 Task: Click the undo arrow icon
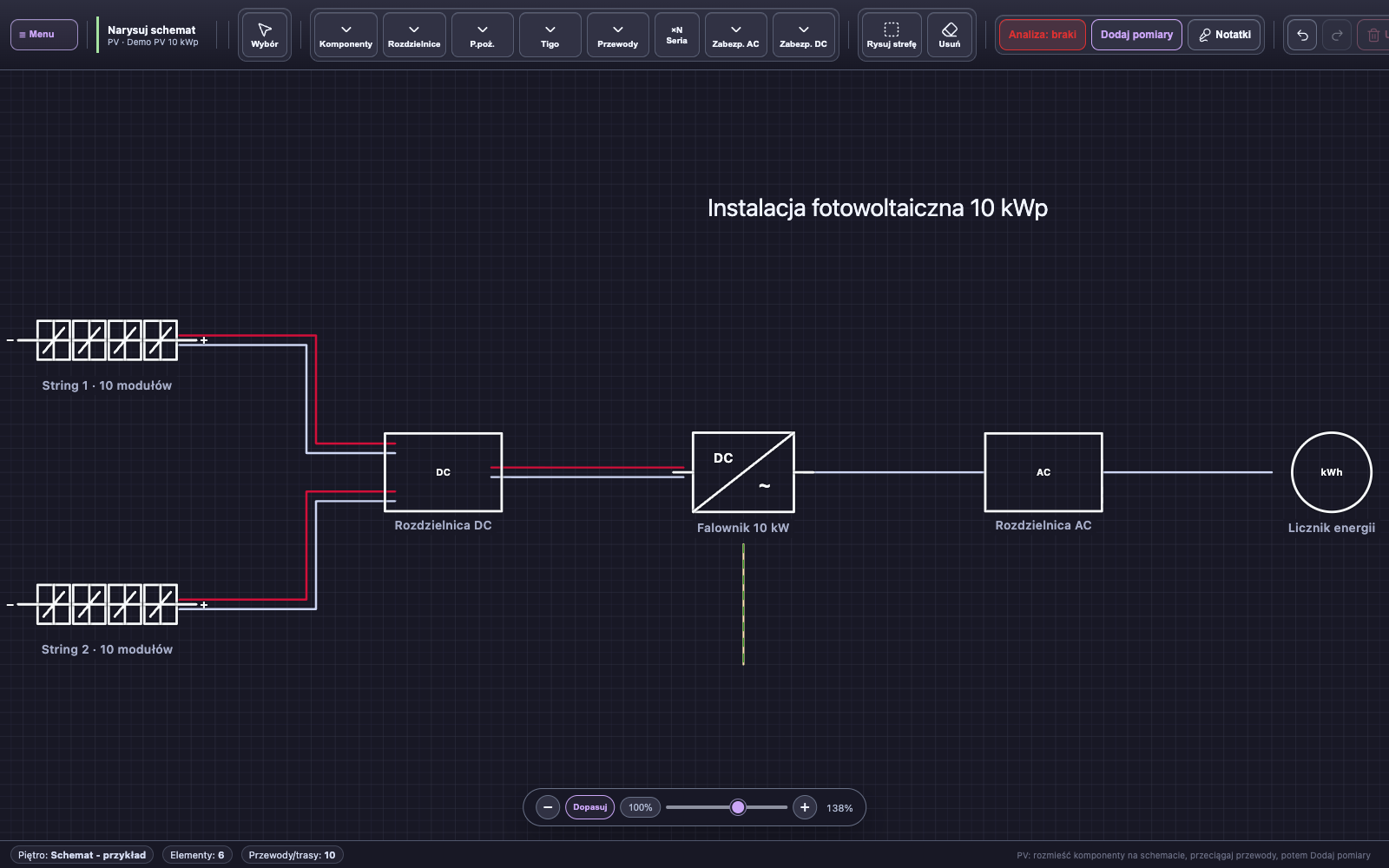tap(1302, 35)
